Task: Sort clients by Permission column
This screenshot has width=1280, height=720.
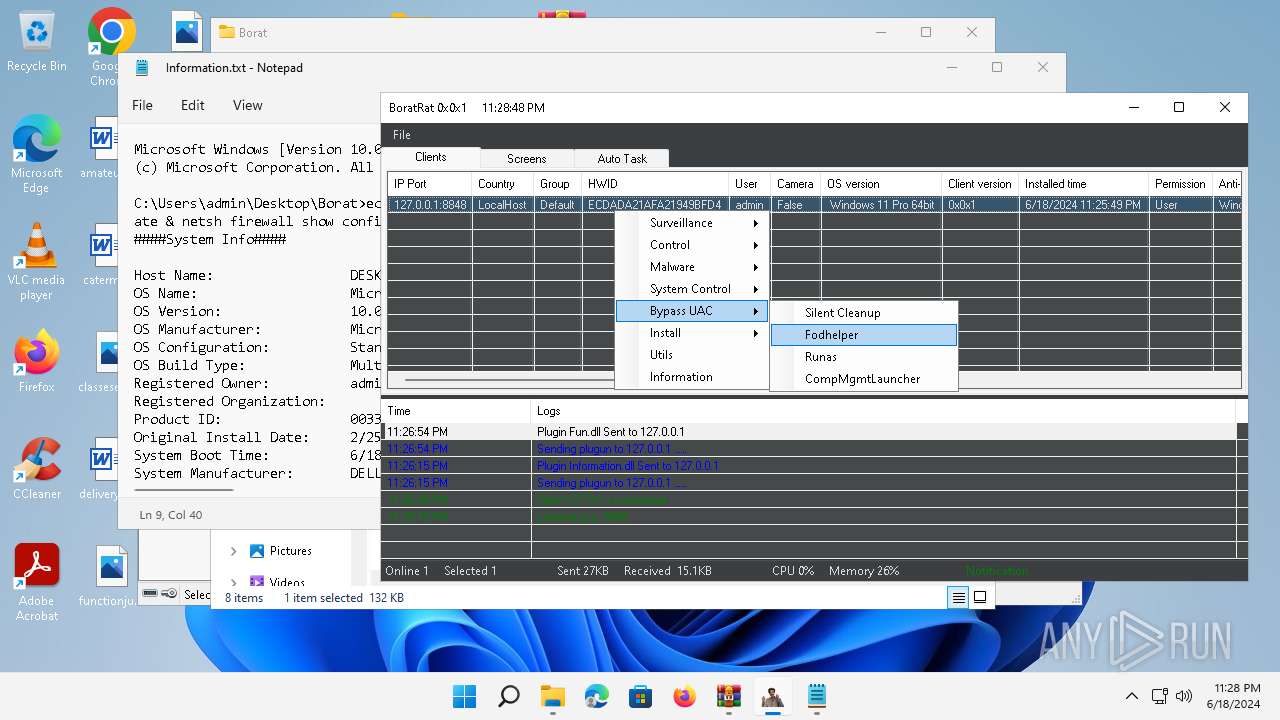Action: pyautogui.click(x=1181, y=184)
